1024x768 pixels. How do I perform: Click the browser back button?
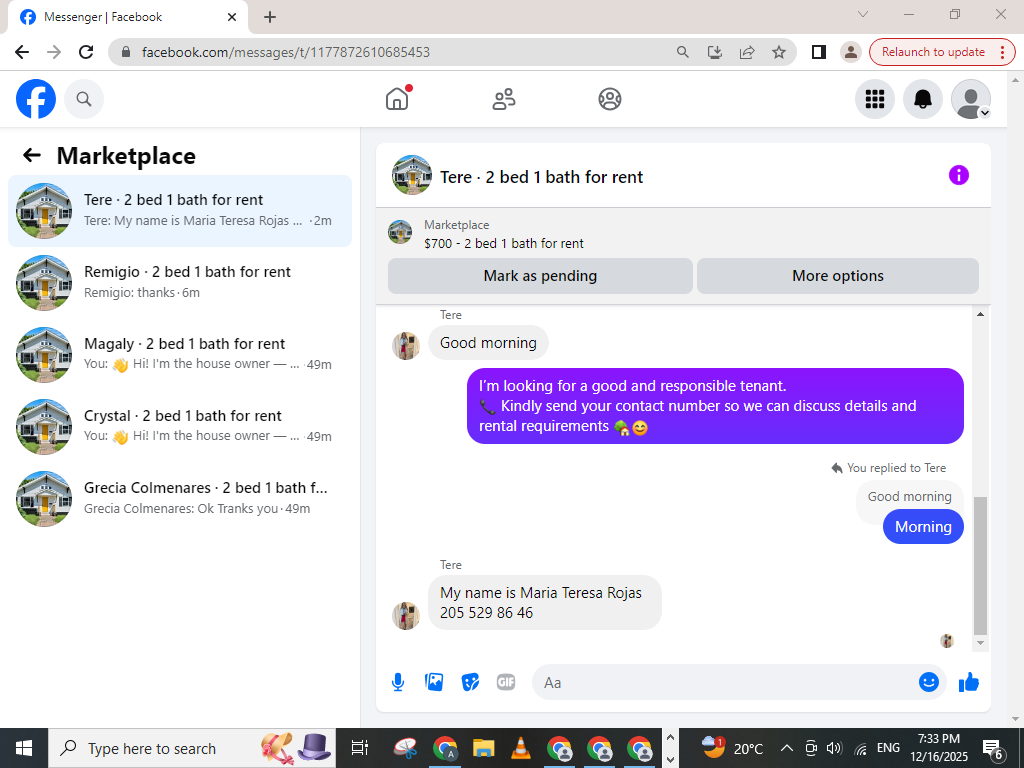click(x=22, y=52)
